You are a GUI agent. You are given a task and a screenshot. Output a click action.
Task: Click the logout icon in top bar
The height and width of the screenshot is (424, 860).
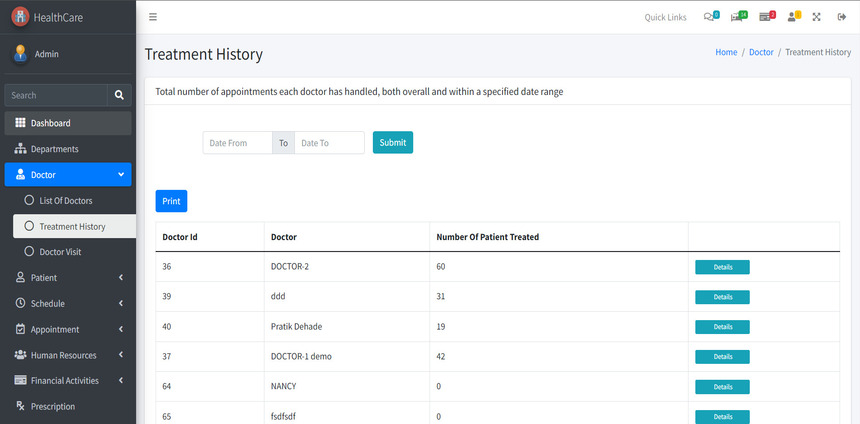pyautogui.click(x=841, y=17)
